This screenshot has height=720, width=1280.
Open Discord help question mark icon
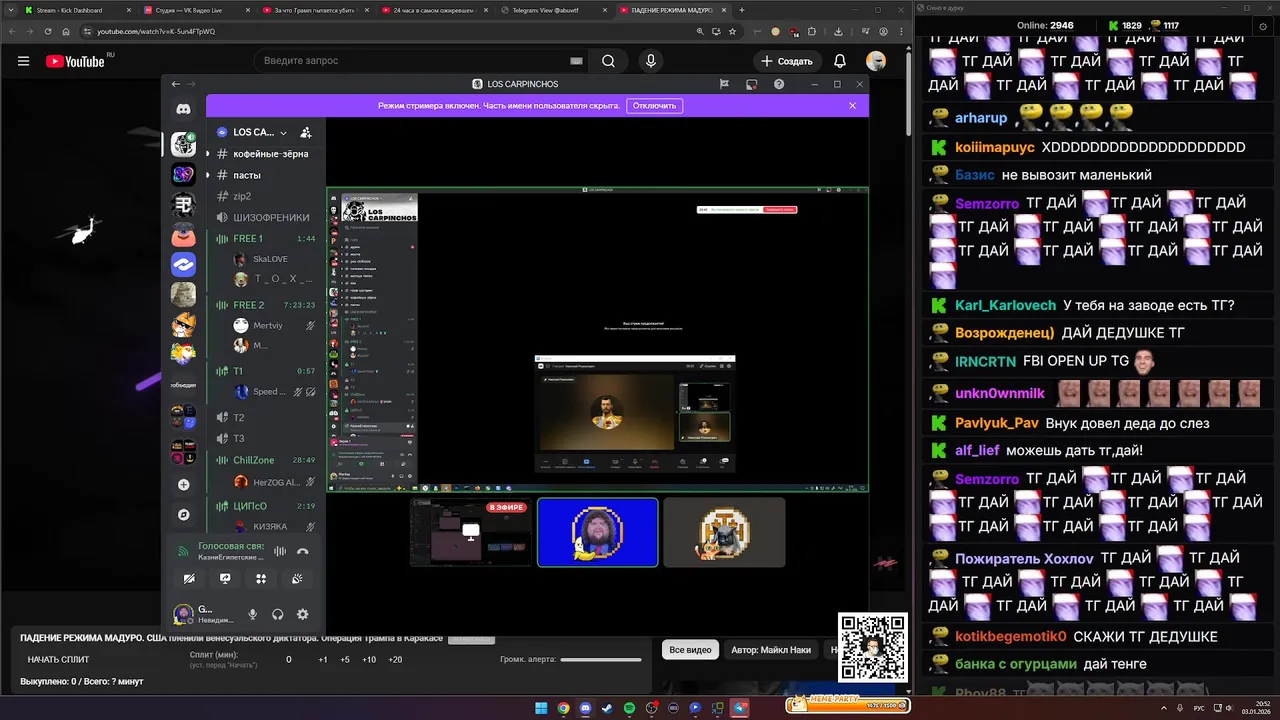click(779, 84)
